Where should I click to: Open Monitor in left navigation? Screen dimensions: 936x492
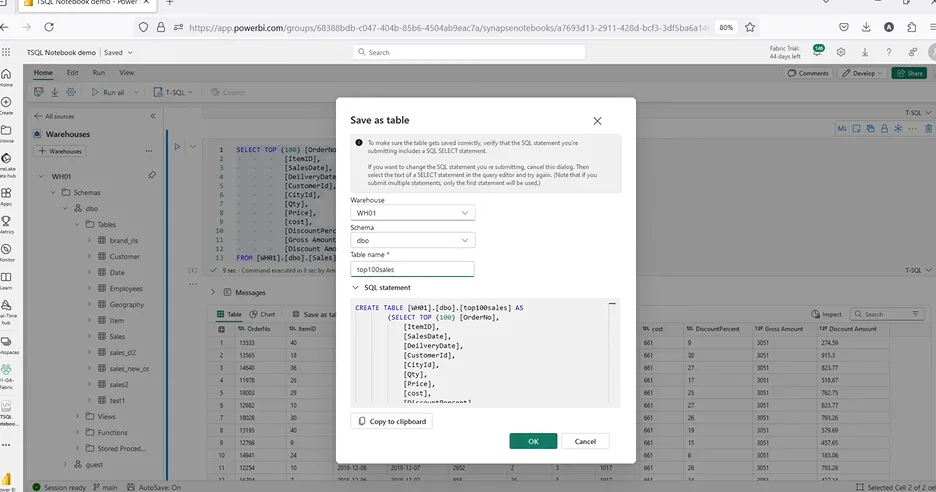click(6, 252)
